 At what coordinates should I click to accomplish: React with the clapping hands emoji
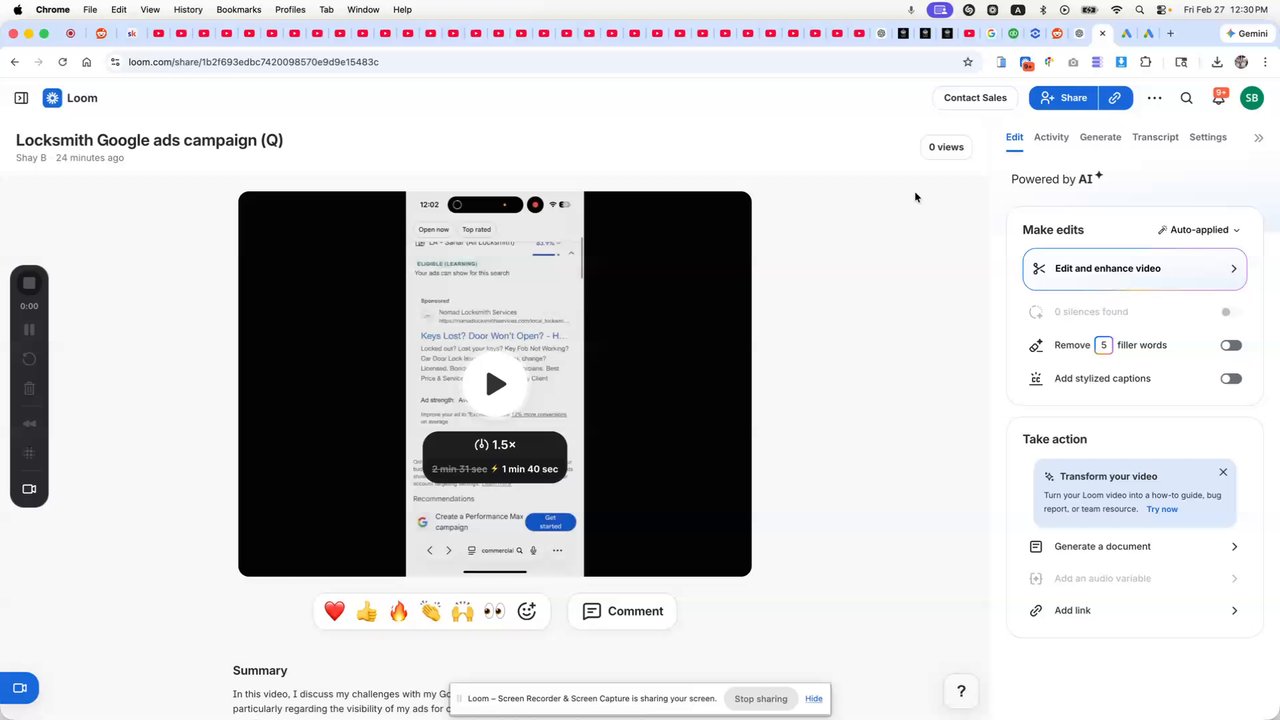(430, 611)
